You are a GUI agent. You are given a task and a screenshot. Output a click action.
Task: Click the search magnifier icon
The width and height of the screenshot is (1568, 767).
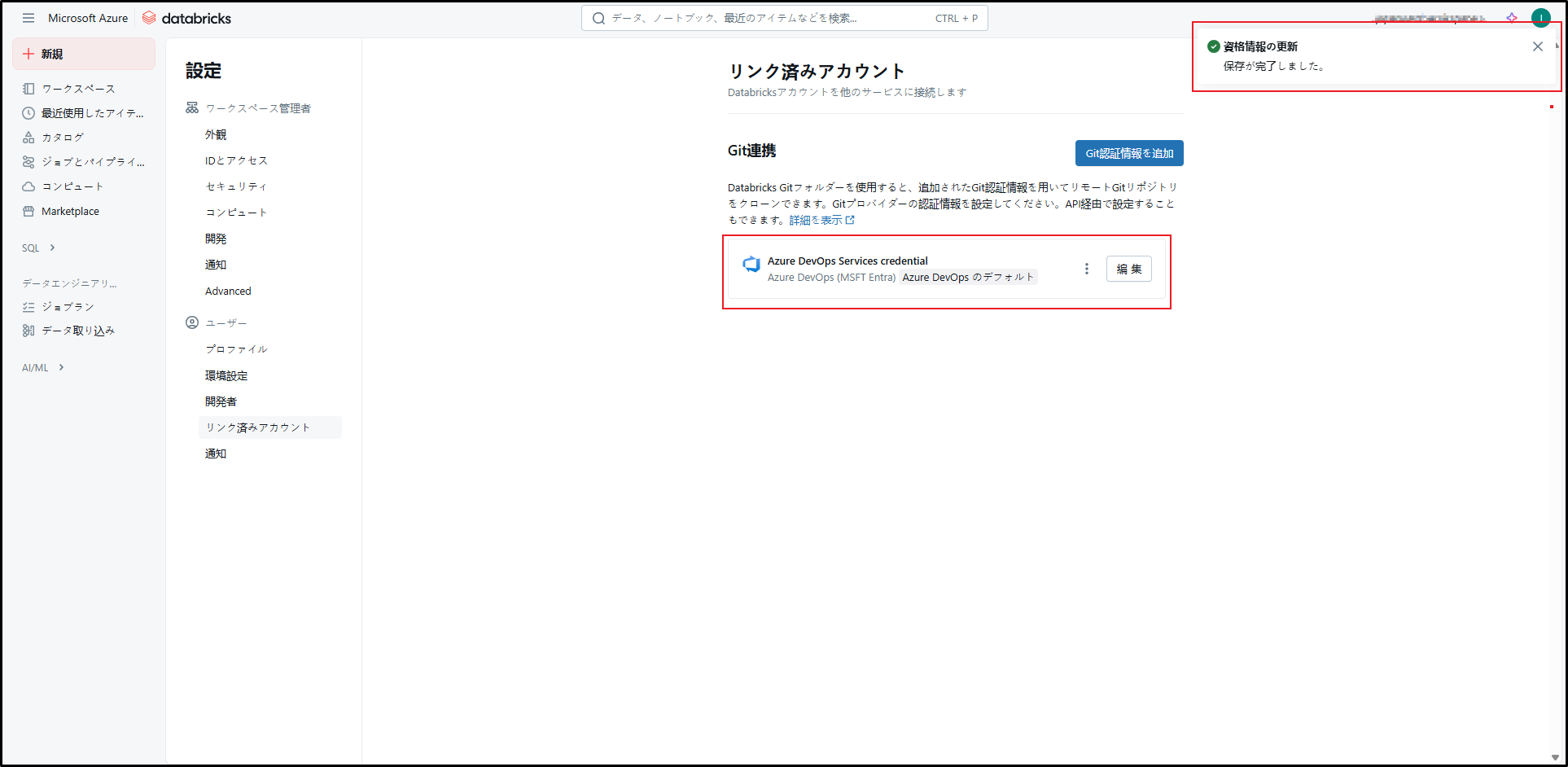(x=598, y=18)
